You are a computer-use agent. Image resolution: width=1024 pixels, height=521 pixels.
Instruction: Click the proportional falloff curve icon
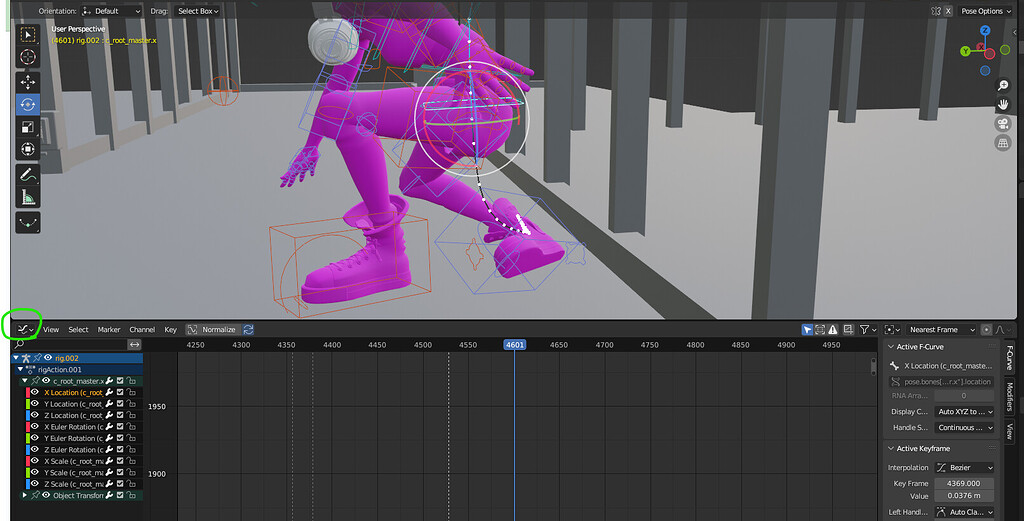(1000, 330)
